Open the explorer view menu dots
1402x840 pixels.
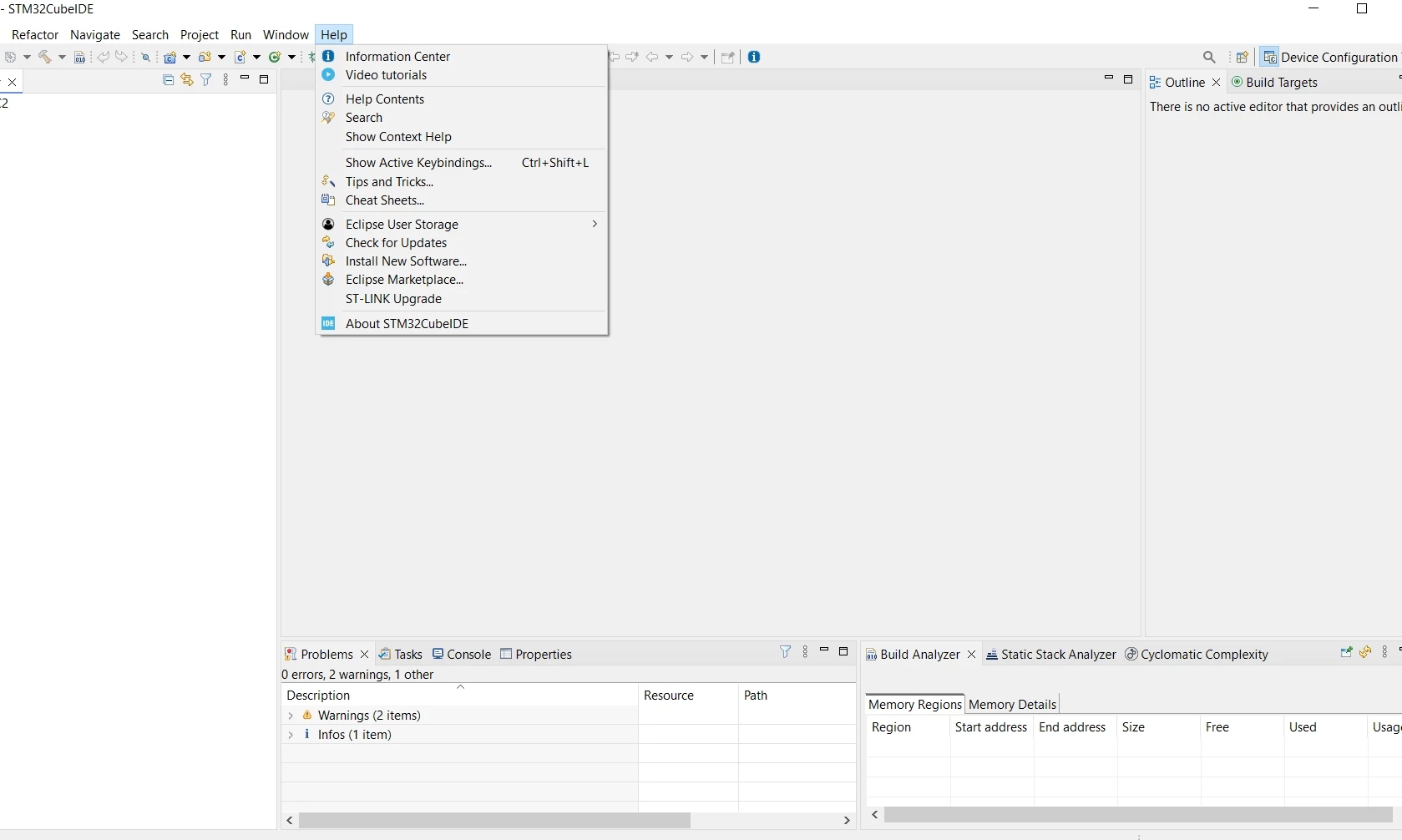(225, 80)
